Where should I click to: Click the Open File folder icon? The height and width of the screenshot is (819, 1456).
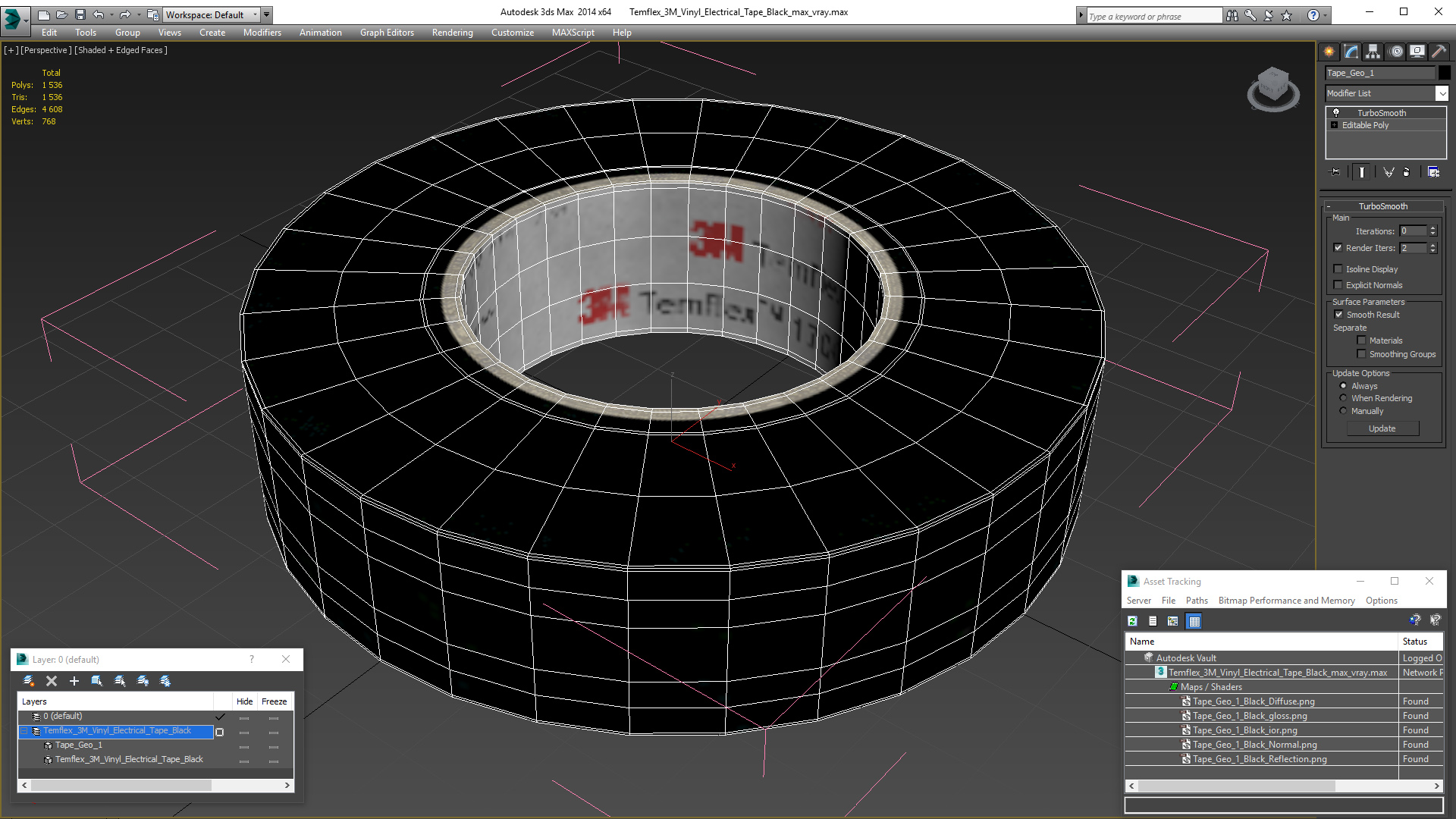61,14
